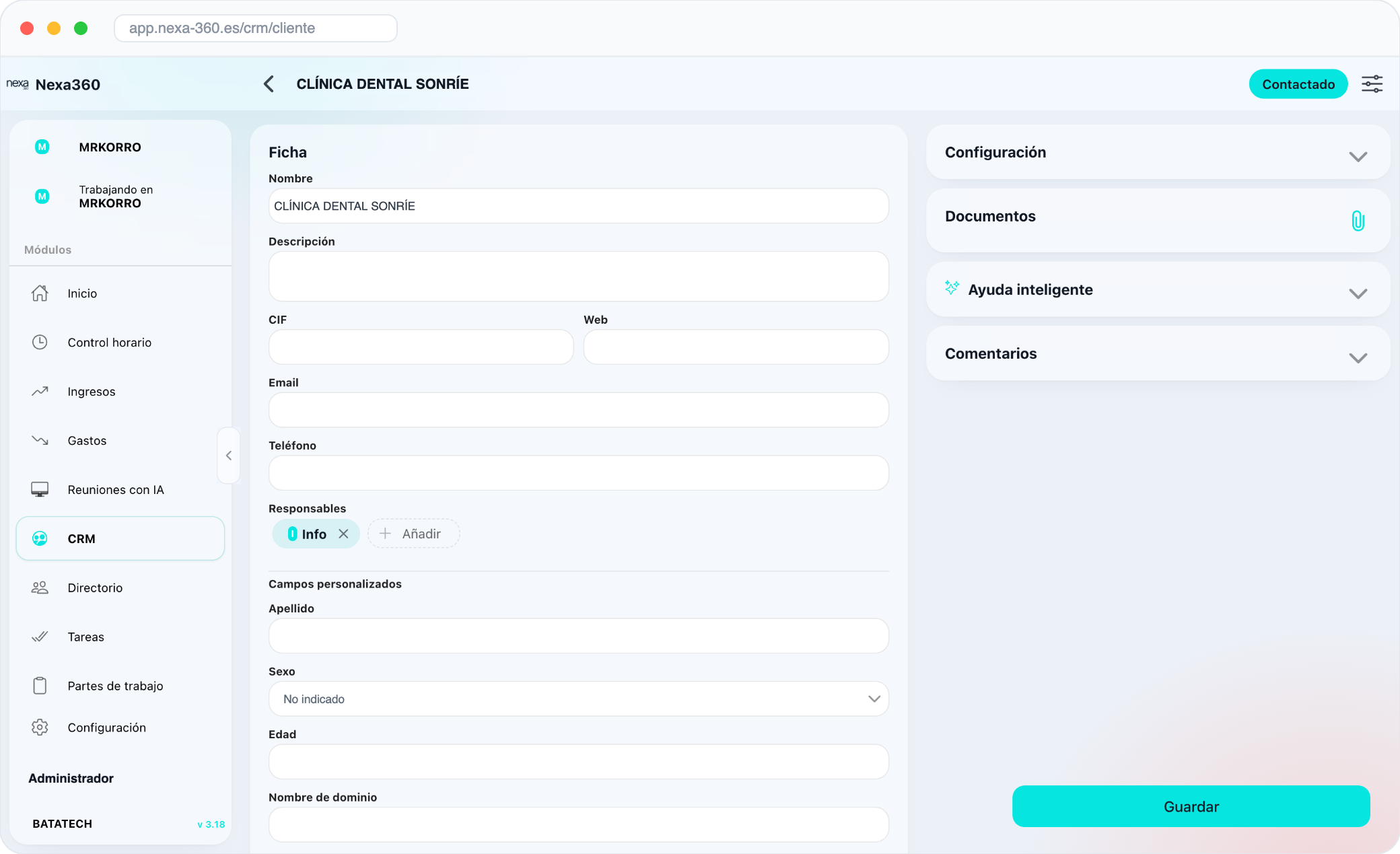Open the filter sliders icon in header
Image resolution: width=1400 pixels, height=854 pixels.
[1372, 84]
